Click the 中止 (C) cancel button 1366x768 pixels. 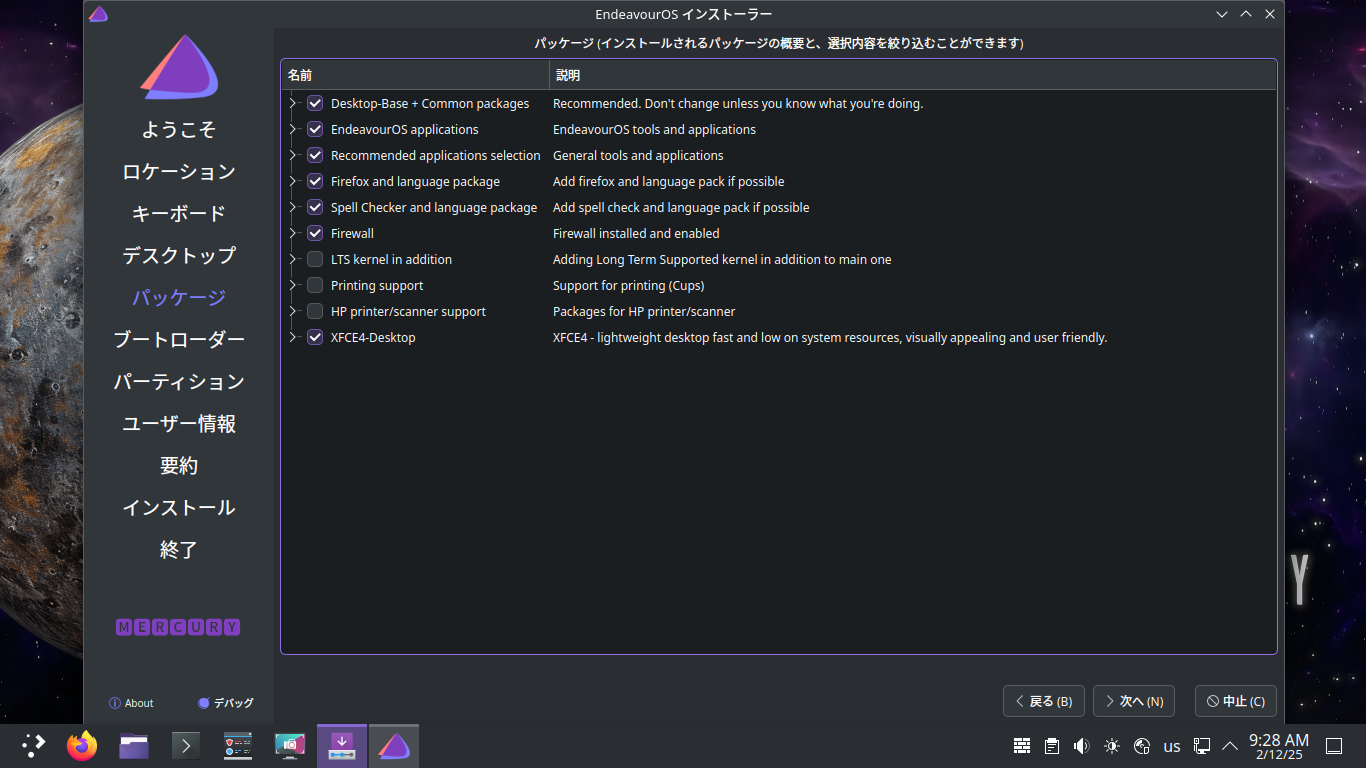click(x=1236, y=701)
